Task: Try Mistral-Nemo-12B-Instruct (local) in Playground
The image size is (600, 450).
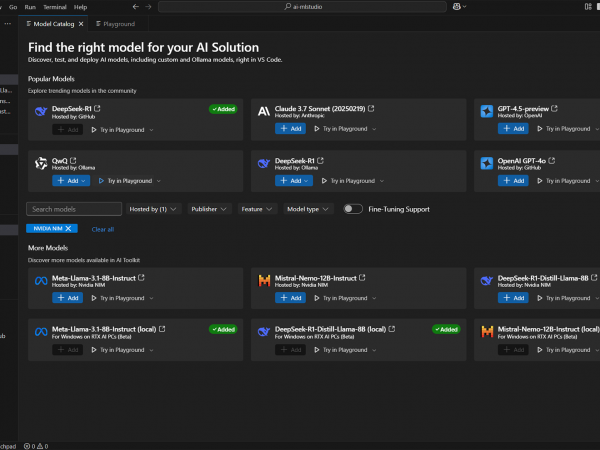Action: (x=564, y=350)
